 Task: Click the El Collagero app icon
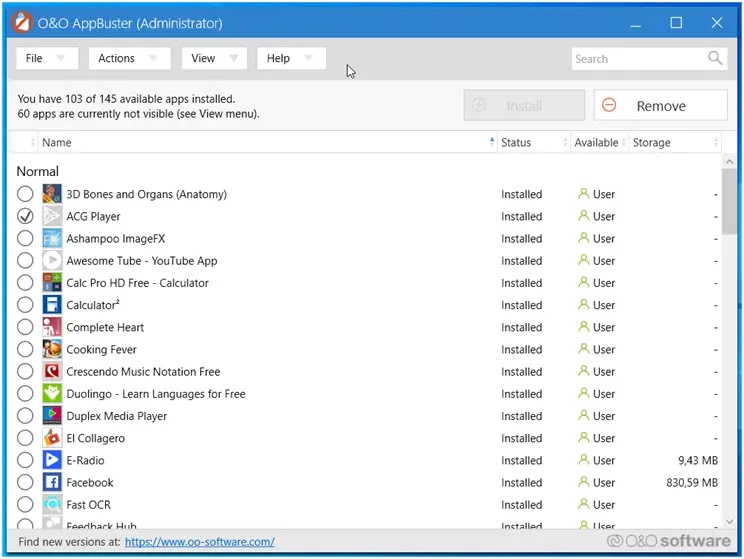point(52,438)
